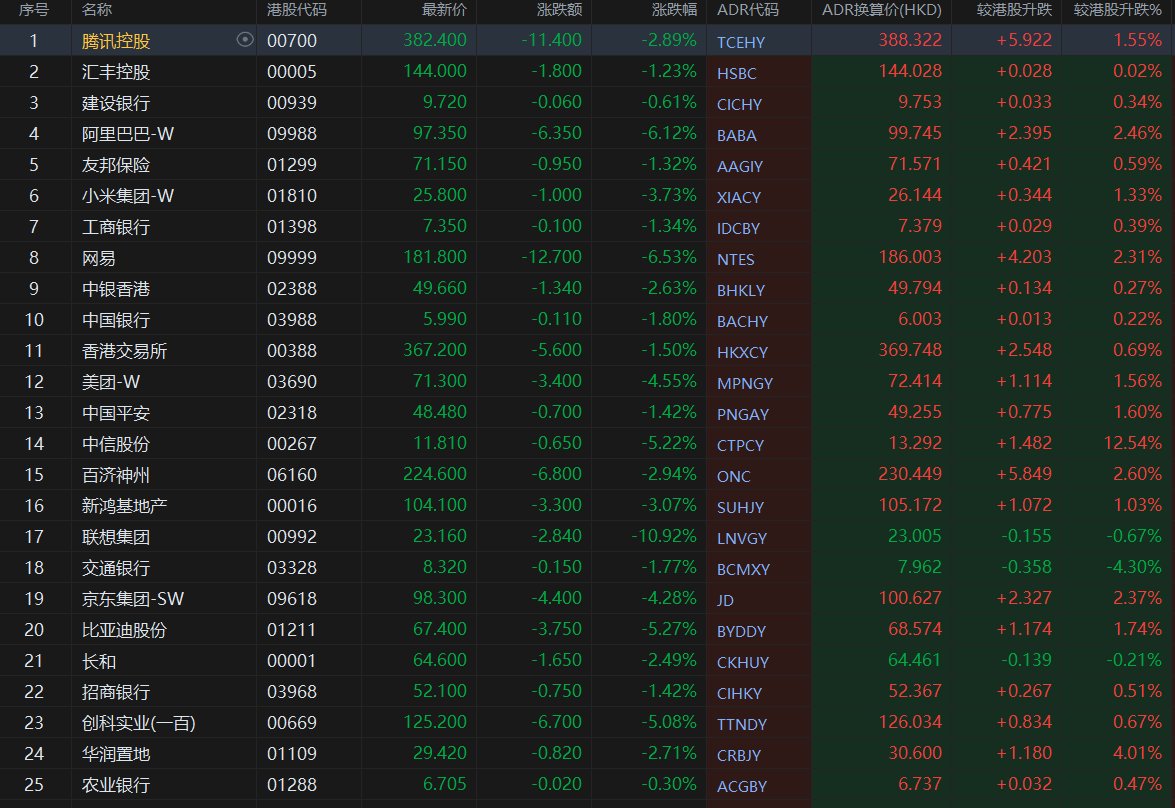This screenshot has width=1175, height=808.
Task: Sort by the 序号 column header
Action: point(34,10)
